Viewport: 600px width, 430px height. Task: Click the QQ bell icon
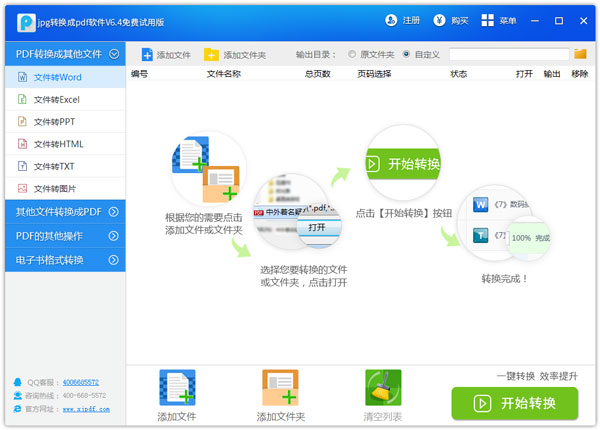point(18,382)
